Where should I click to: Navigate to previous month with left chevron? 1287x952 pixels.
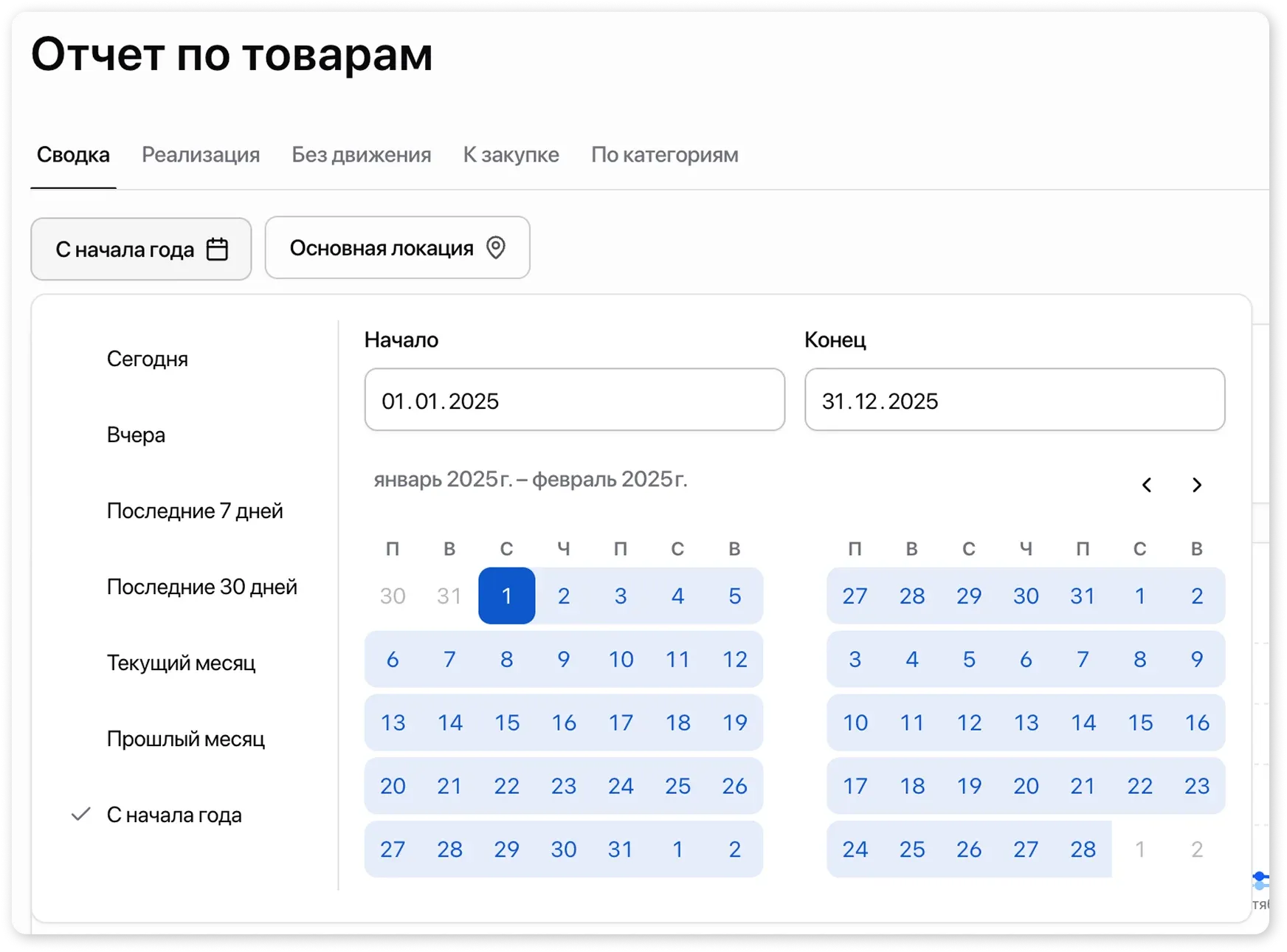pos(1147,486)
